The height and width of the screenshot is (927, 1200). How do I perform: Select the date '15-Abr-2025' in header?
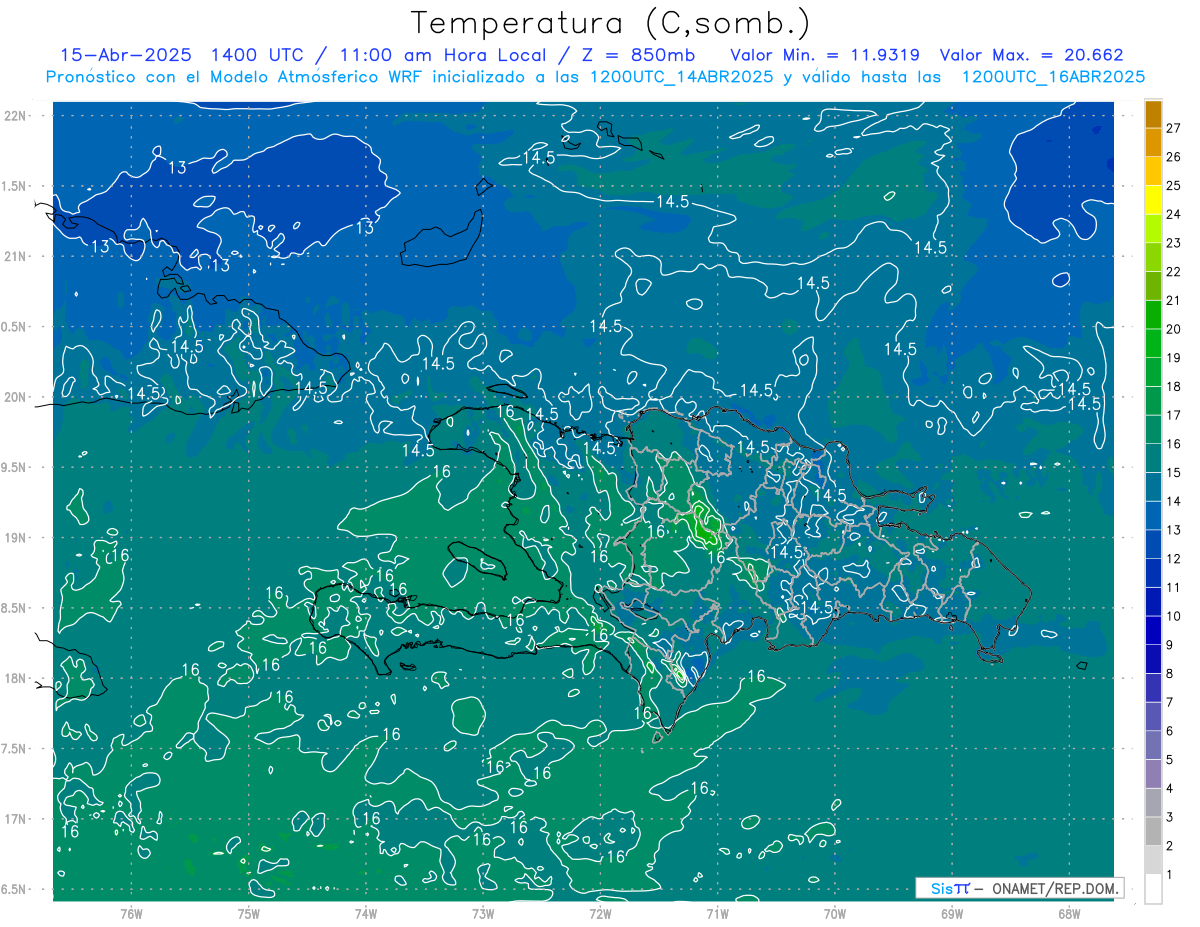[125, 55]
